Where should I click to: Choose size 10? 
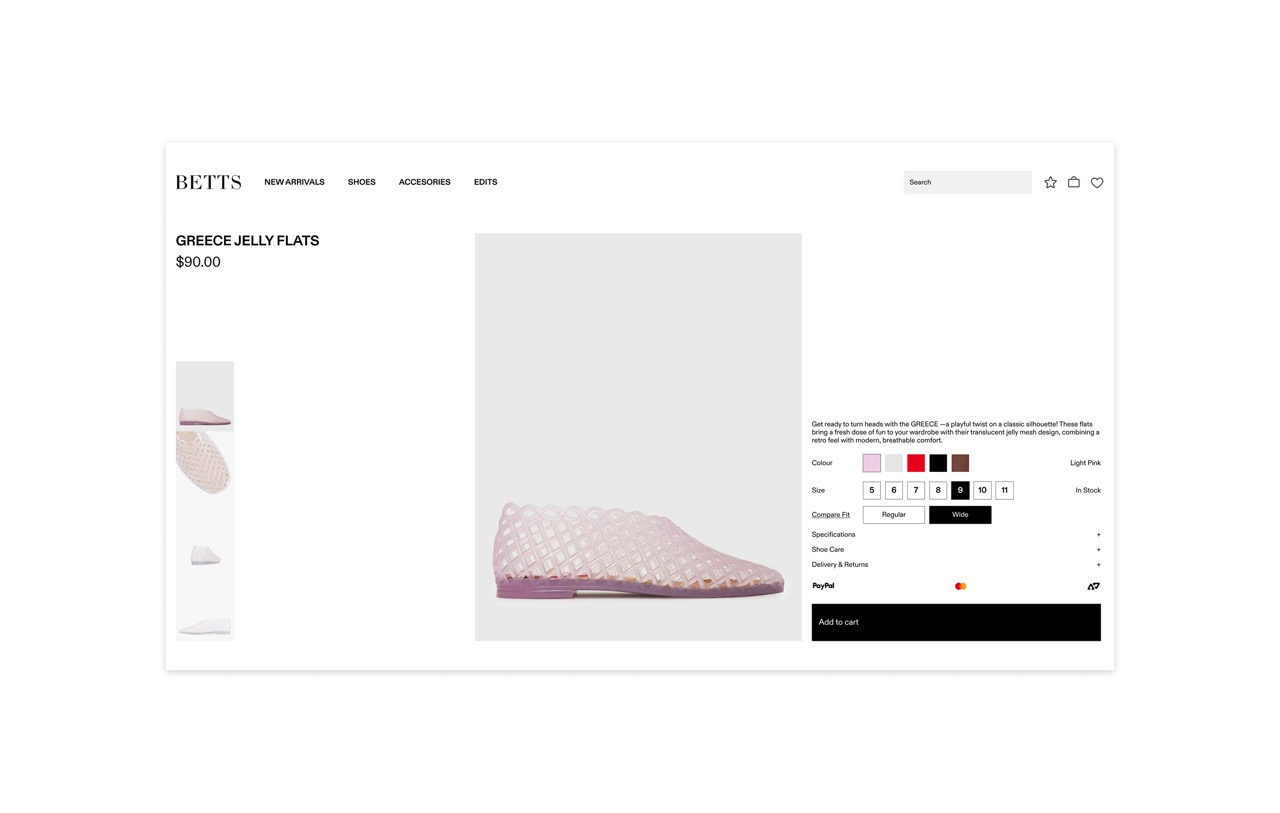(x=982, y=490)
